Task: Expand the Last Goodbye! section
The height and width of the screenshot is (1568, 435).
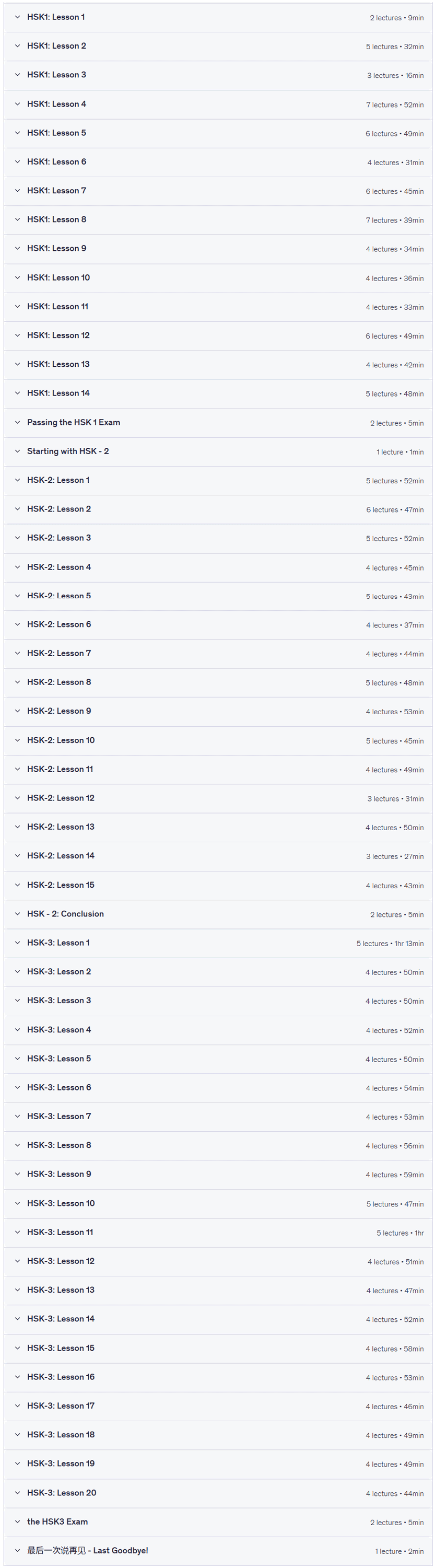Action: (x=218, y=1550)
